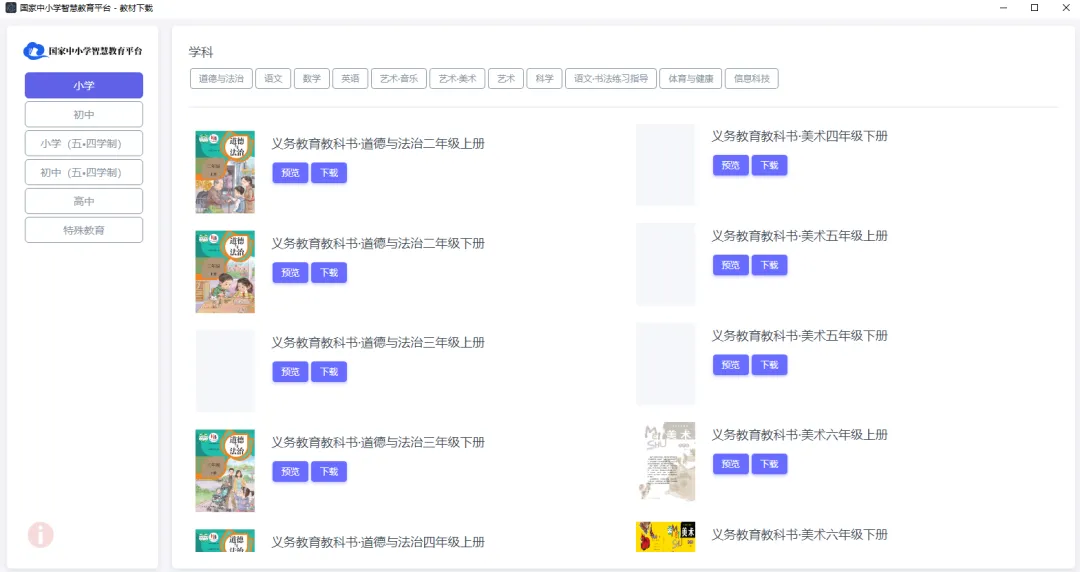
Task: Filter by subject 科学
Action: click(x=545, y=79)
